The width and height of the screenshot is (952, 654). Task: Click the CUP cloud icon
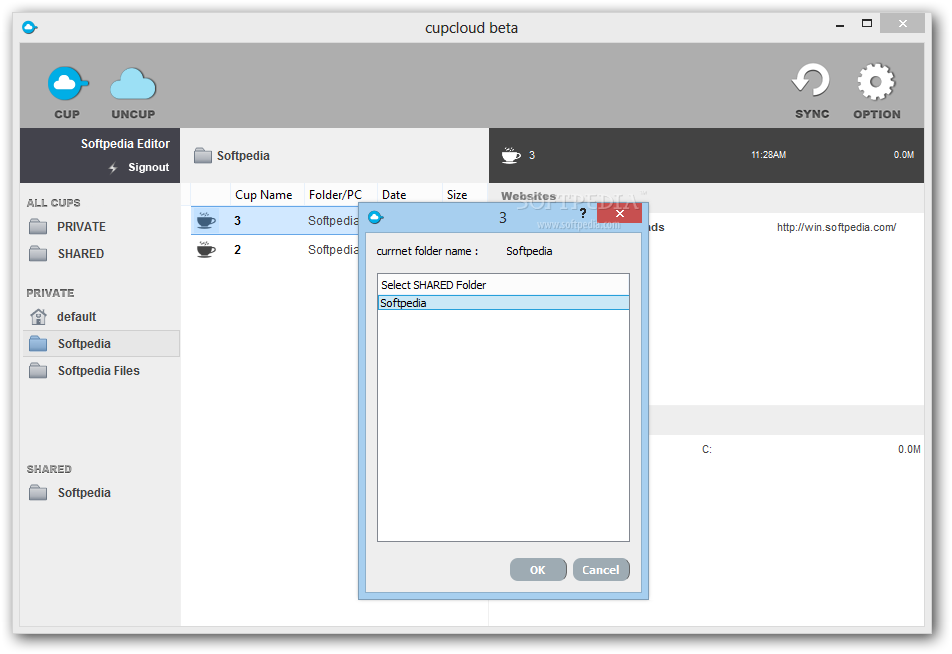point(68,84)
